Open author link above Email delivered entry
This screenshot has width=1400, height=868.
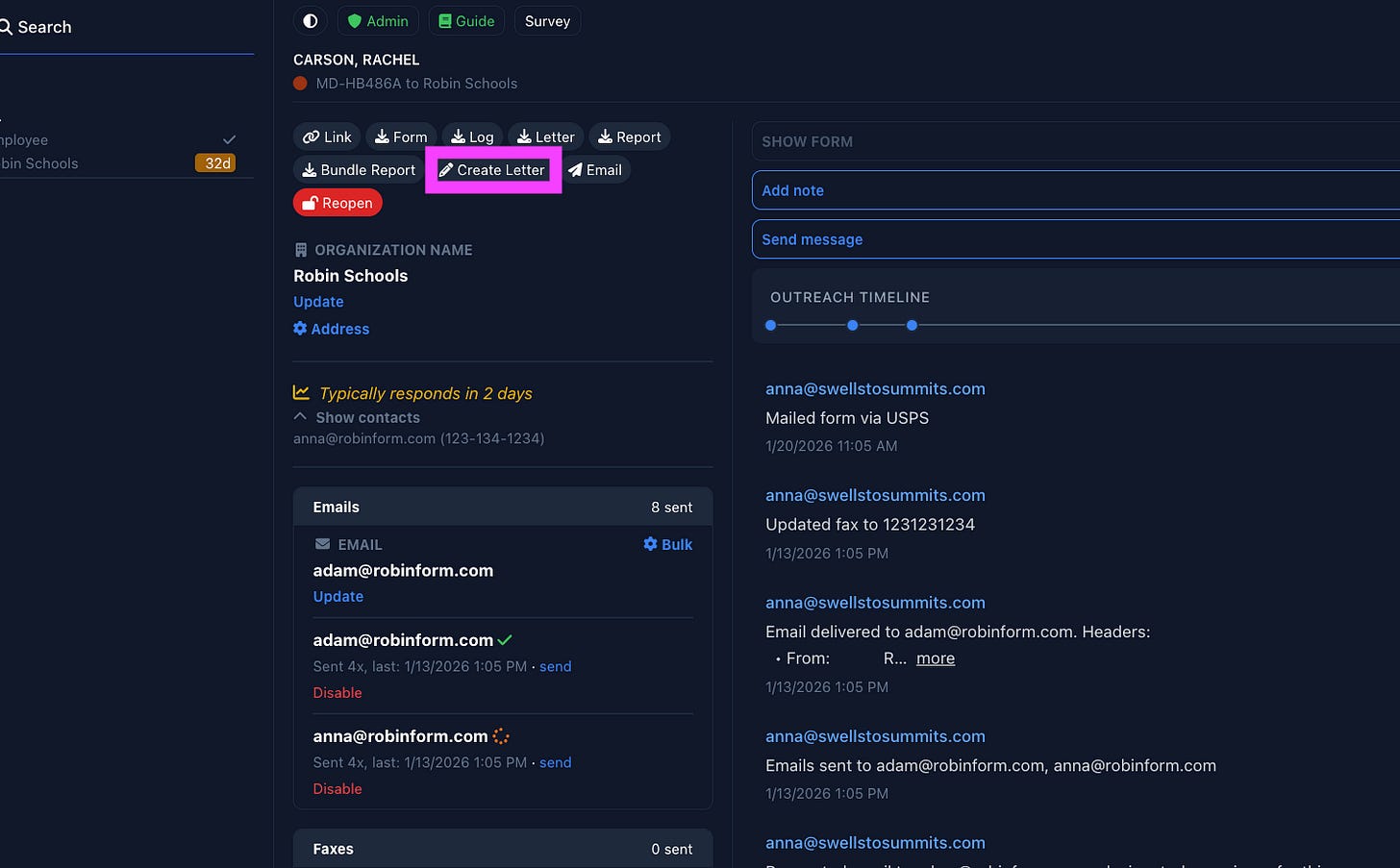coord(875,603)
